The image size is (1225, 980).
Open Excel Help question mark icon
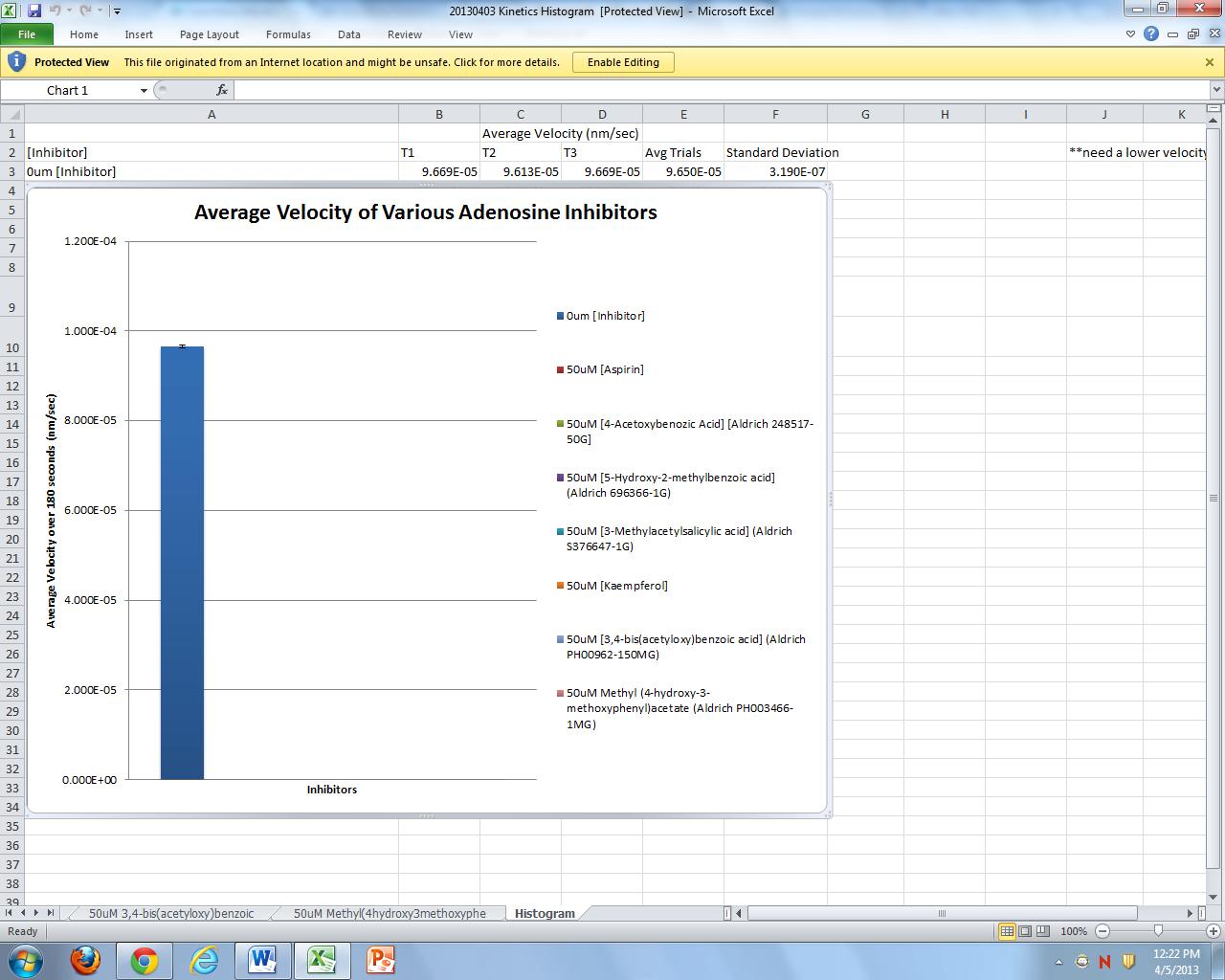click(1151, 34)
